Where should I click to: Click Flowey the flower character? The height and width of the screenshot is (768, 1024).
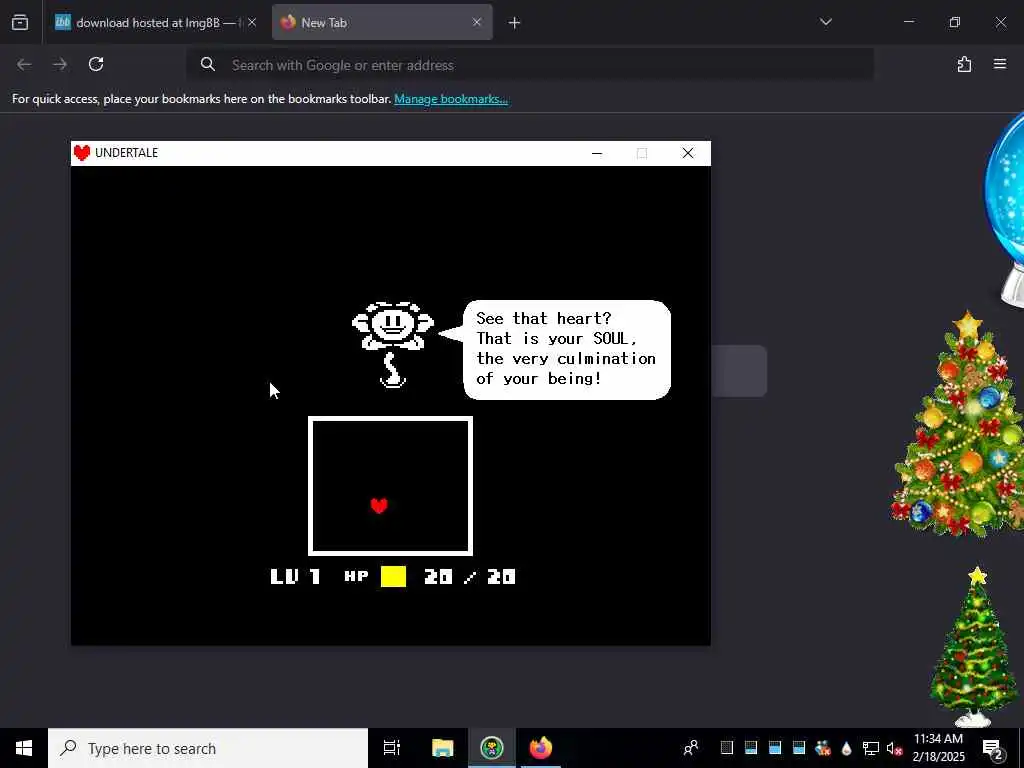pos(392,344)
